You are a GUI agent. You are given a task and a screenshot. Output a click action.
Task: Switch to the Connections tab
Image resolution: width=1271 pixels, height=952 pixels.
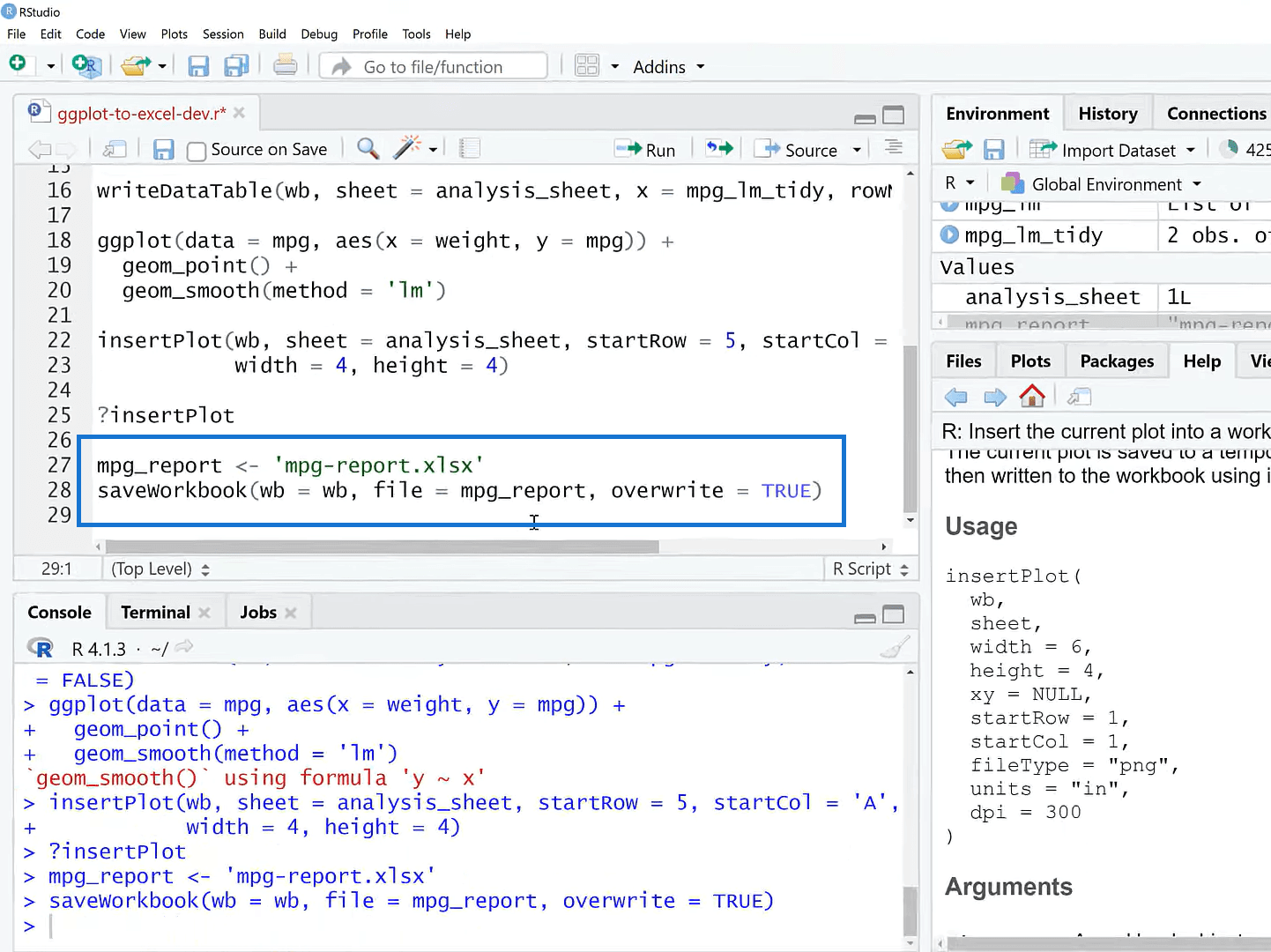click(1216, 114)
